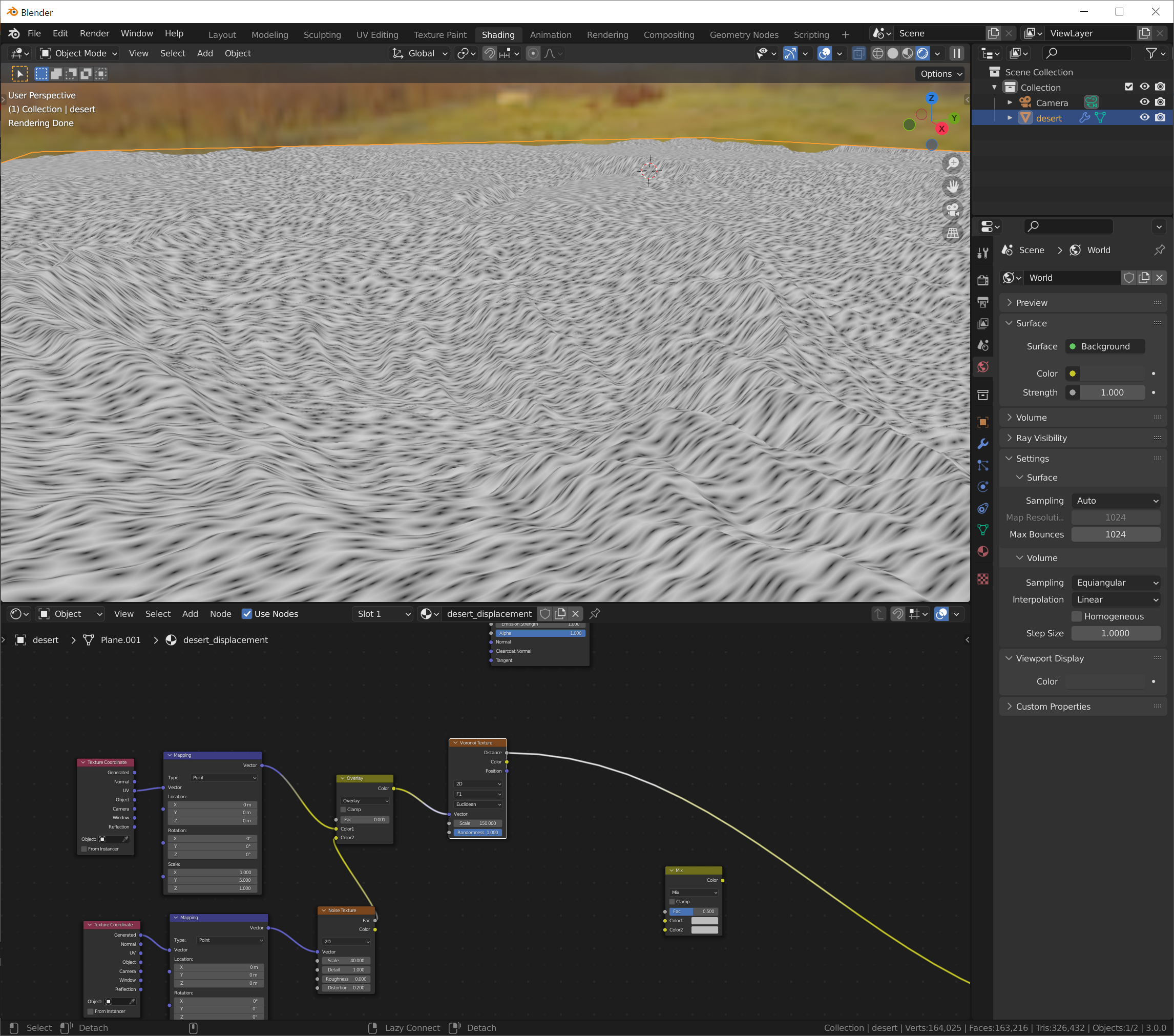Screen dimensions: 1174x1036
Task: Open the volume Sampling Equiangular dropdown
Action: pos(1116,583)
